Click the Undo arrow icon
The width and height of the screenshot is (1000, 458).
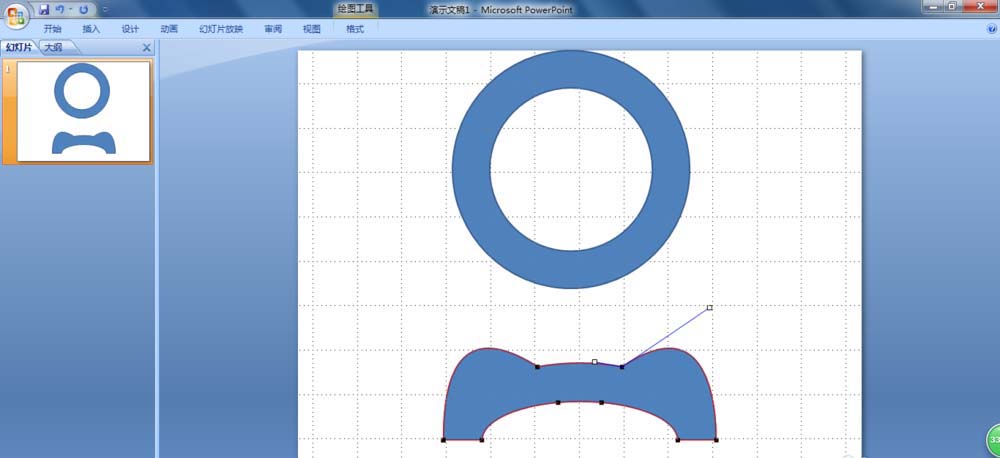tap(59, 10)
